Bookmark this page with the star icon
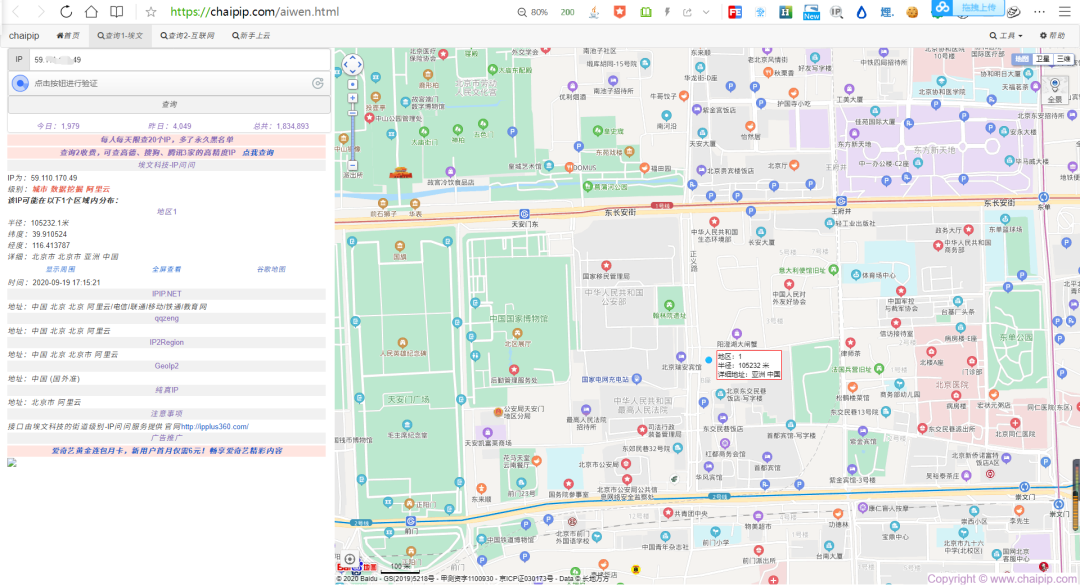Screen dimensions: 1080x585 (151, 12)
